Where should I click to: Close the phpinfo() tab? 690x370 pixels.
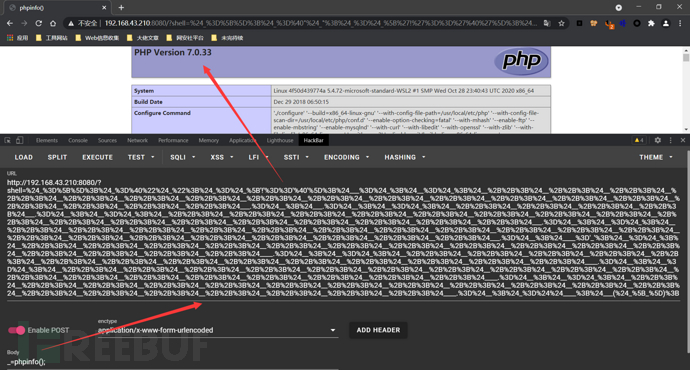tap(104, 7)
